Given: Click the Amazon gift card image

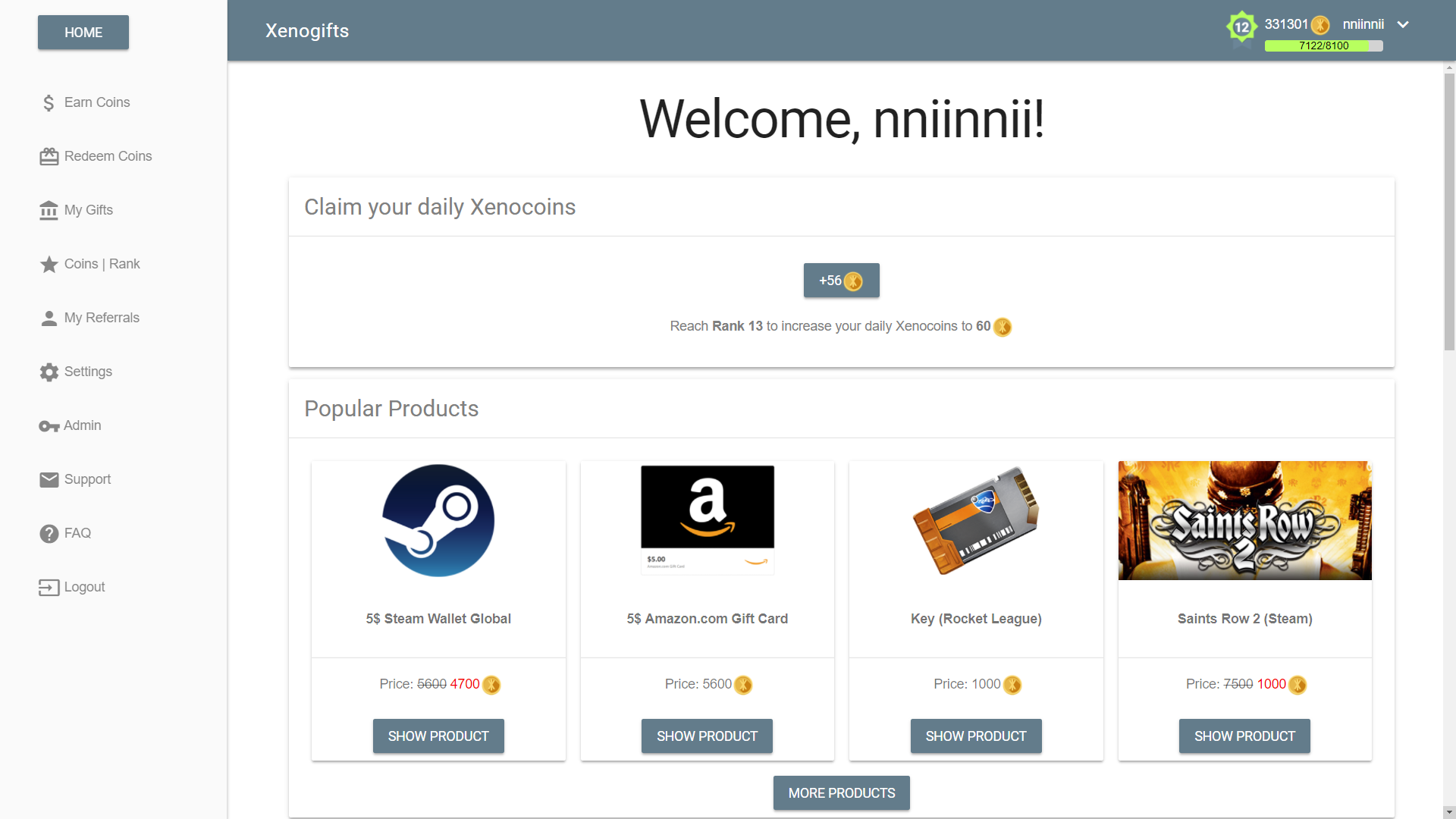Looking at the screenshot, I should coord(708,520).
